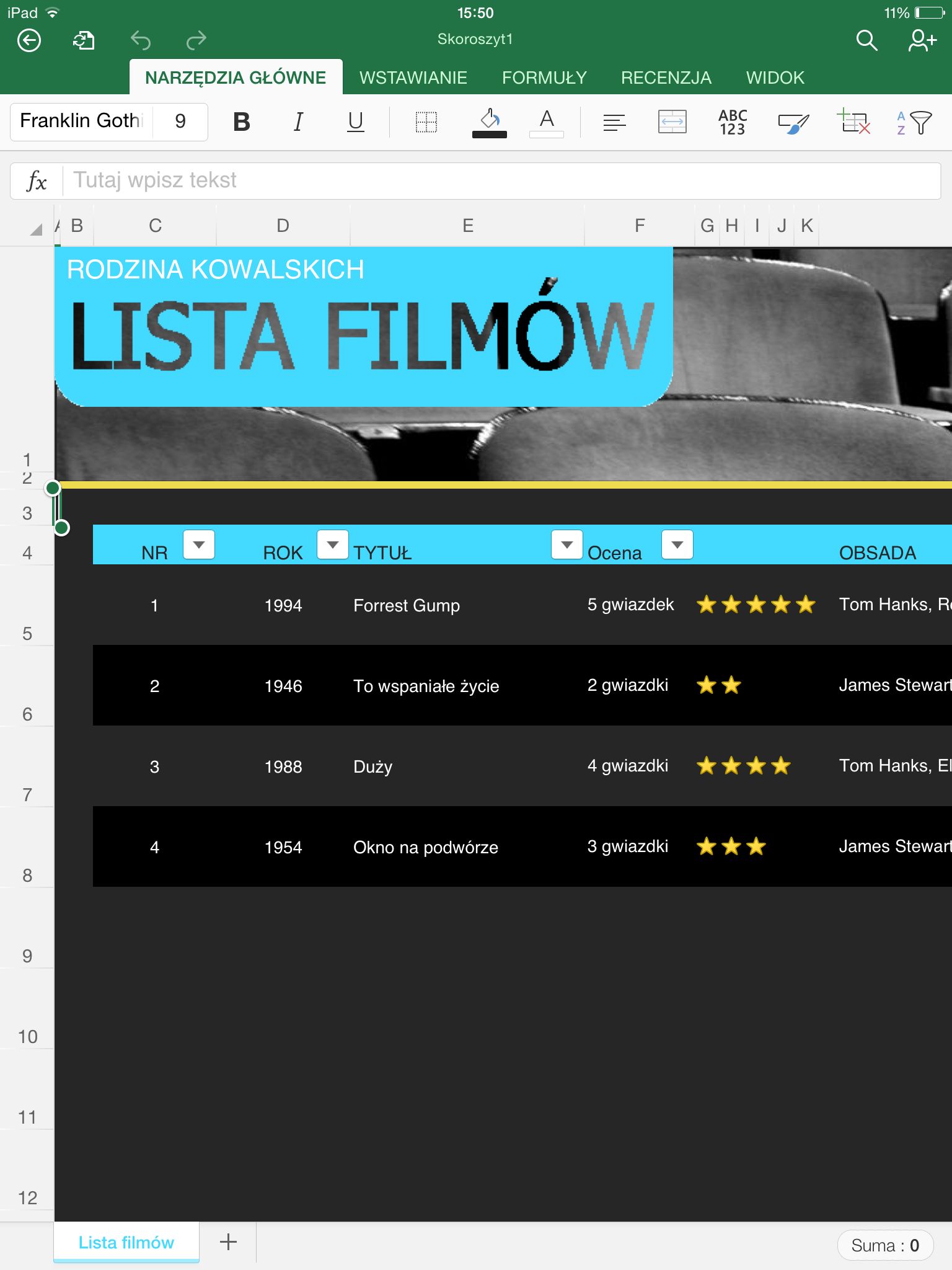This screenshot has width=952, height=1270.
Task: Tap the Skoroszyt1 document title
Action: [475, 39]
